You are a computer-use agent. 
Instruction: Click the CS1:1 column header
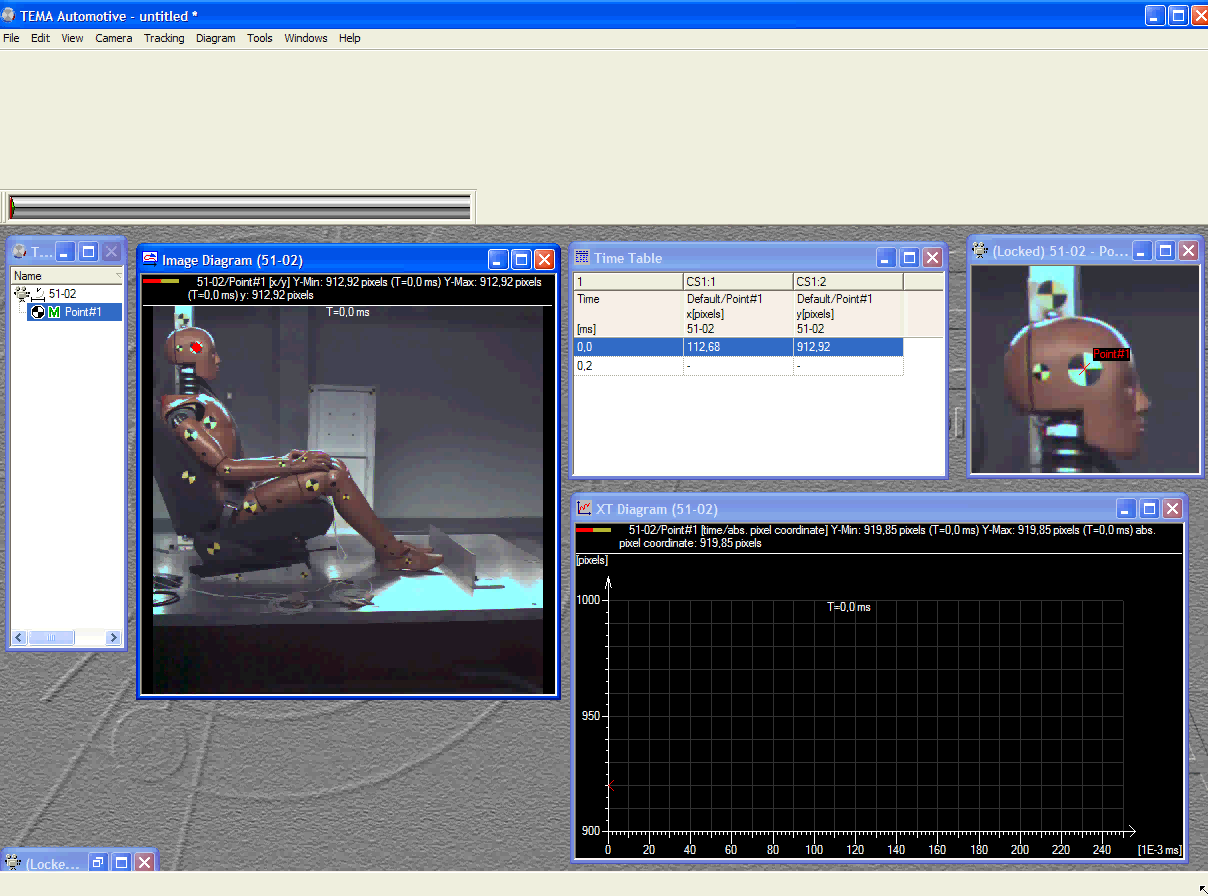(x=738, y=282)
